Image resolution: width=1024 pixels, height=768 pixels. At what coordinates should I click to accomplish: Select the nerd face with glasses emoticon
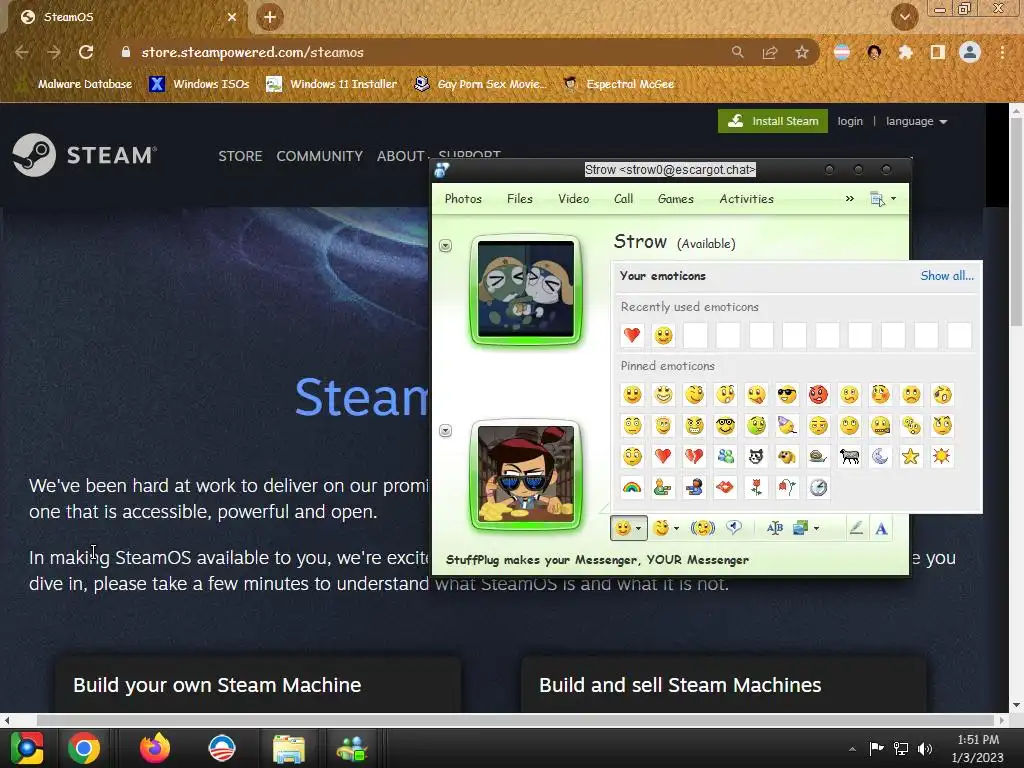[x=725, y=426]
